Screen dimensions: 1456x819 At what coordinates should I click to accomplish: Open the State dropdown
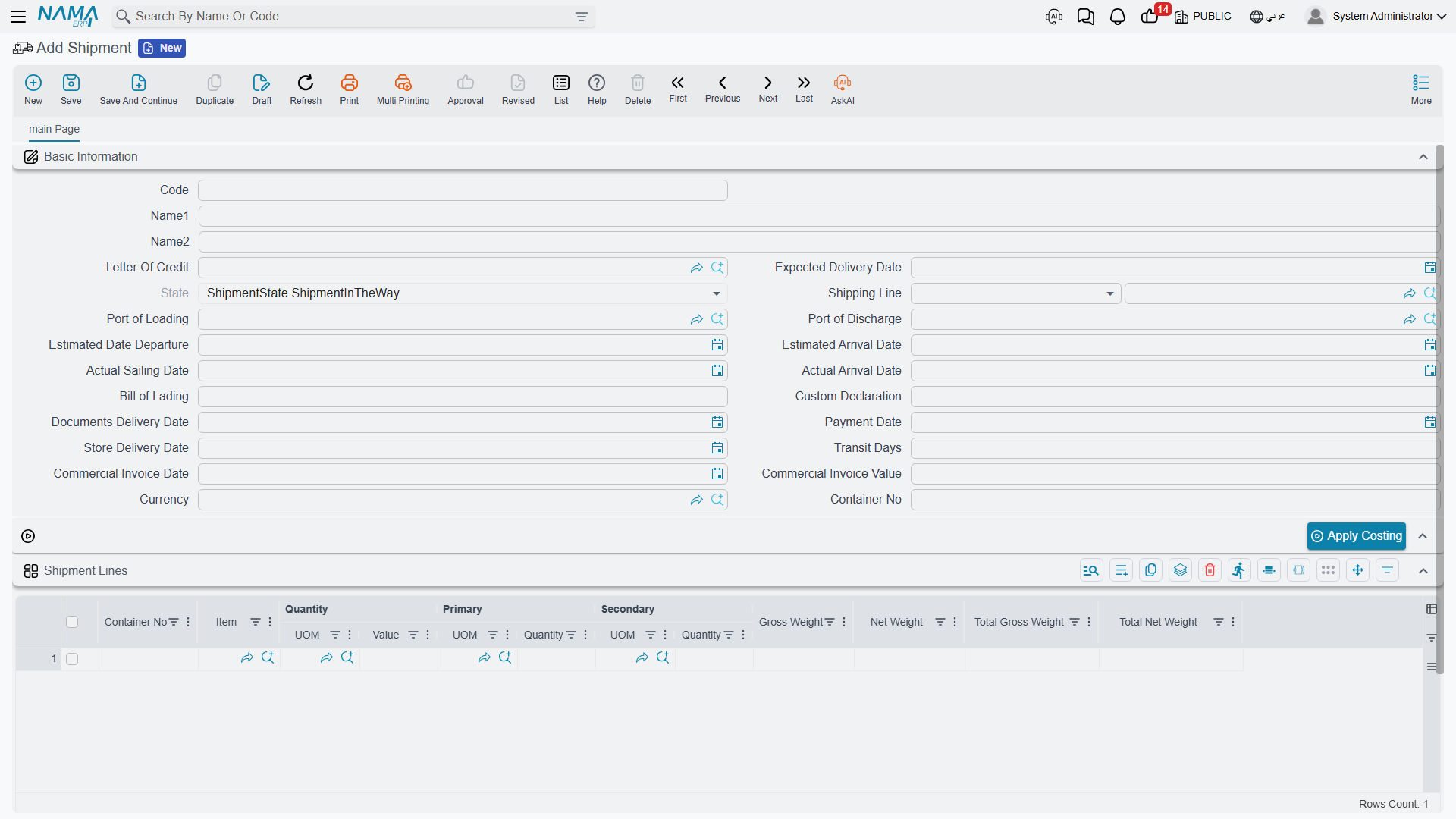[x=717, y=293]
